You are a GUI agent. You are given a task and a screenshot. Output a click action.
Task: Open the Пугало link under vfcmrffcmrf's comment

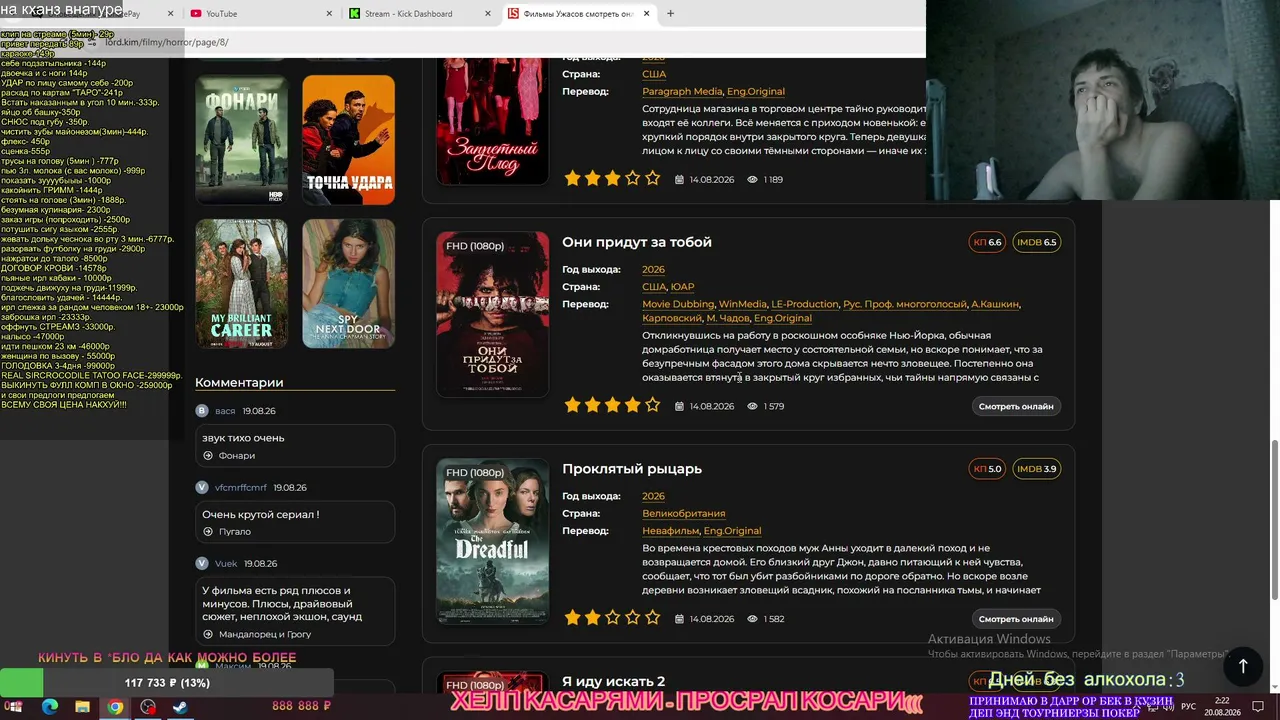[x=234, y=532]
